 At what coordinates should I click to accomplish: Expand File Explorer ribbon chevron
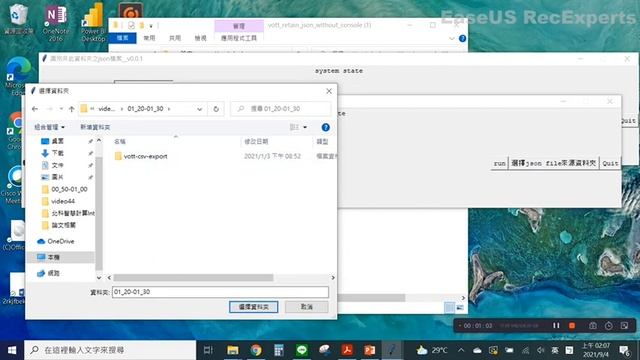pos(451,38)
